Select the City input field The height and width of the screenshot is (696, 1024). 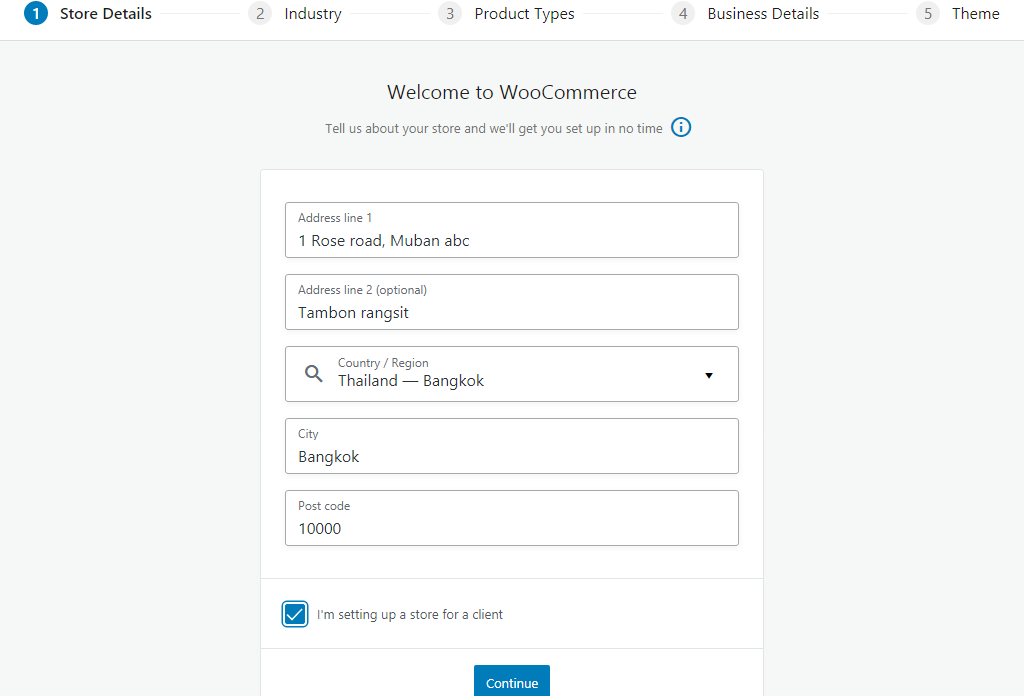pos(511,456)
